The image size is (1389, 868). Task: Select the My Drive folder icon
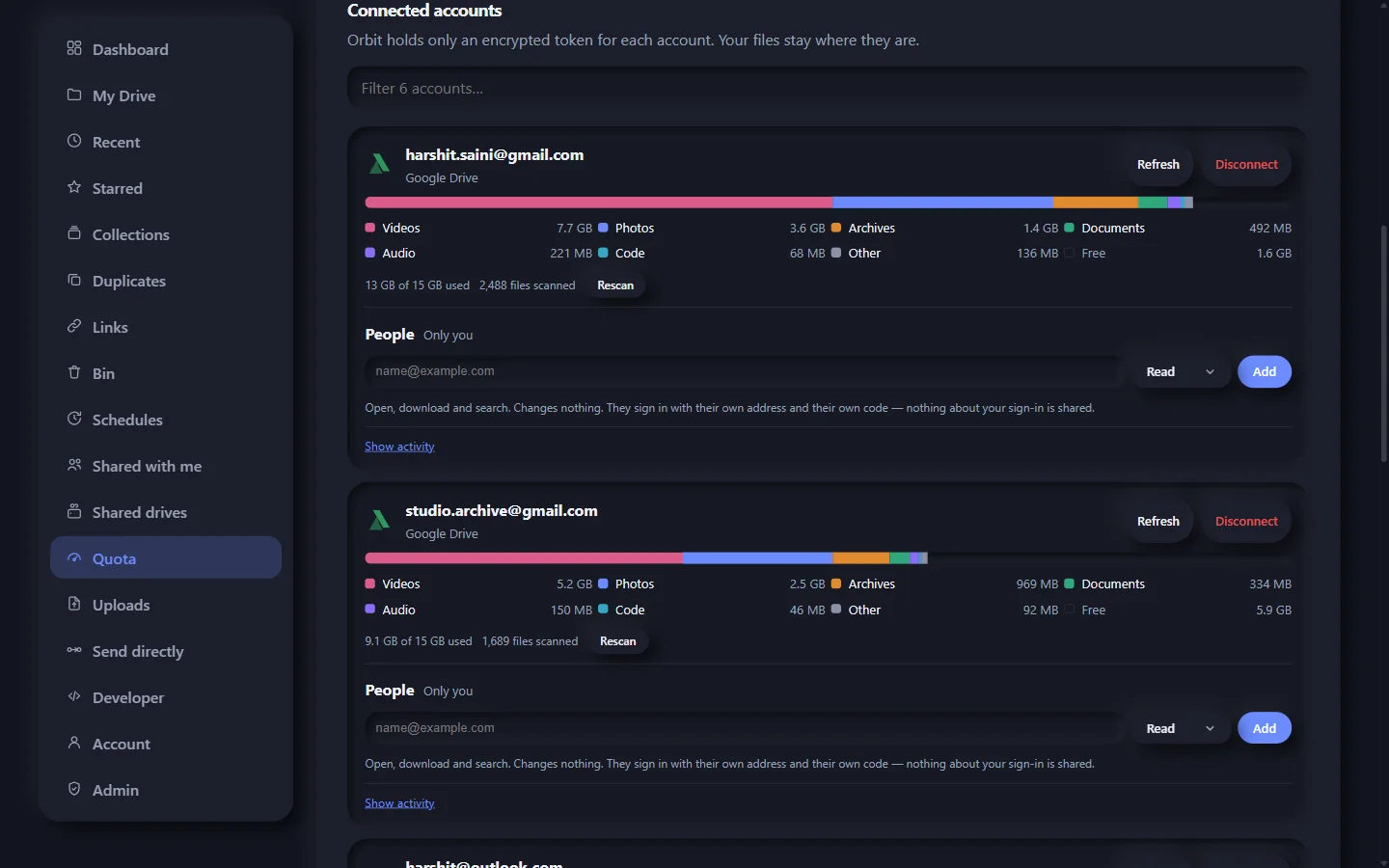tap(74, 95)
